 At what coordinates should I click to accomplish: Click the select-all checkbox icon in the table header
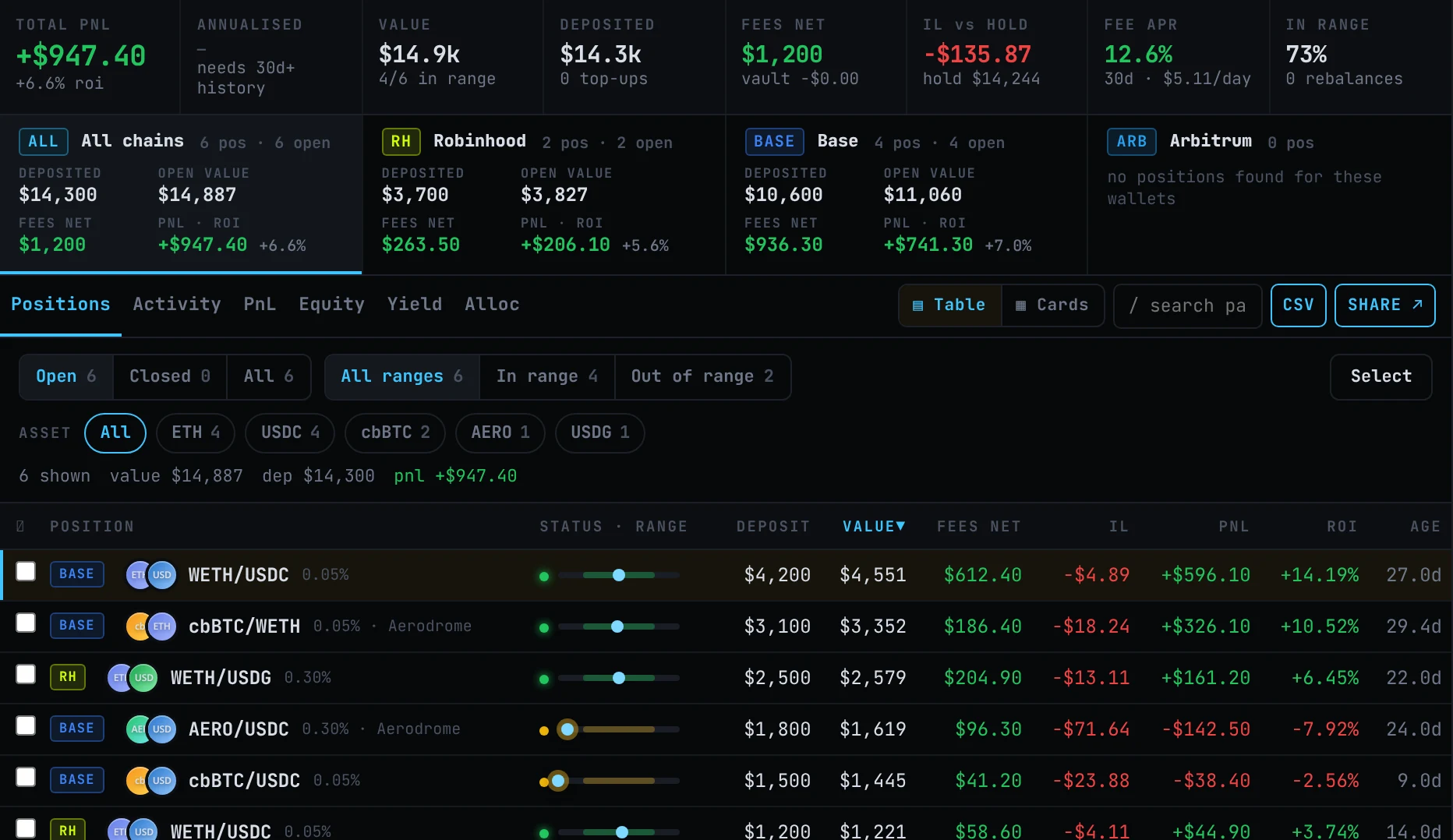(20, 527)
